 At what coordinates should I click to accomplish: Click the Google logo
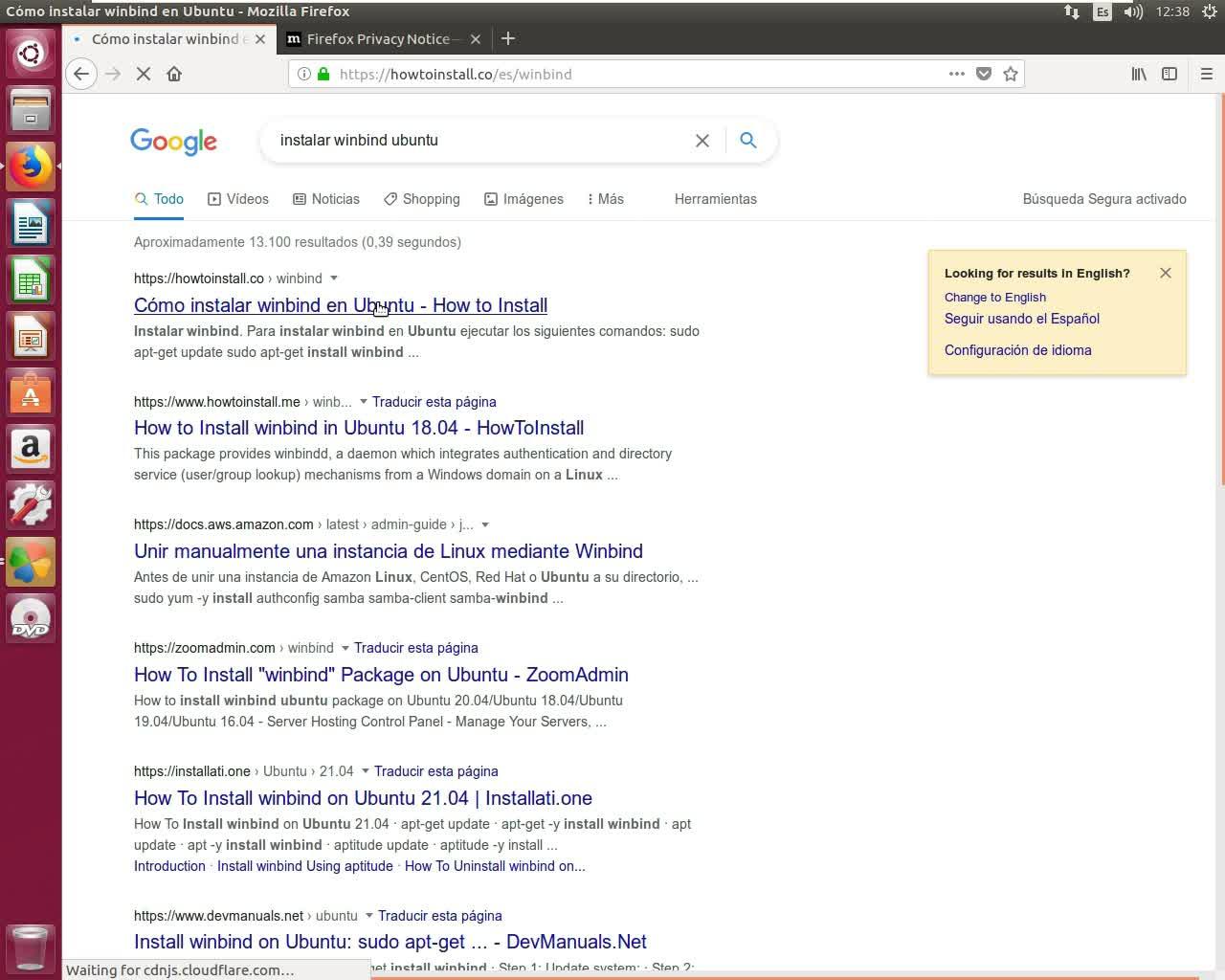174,142
